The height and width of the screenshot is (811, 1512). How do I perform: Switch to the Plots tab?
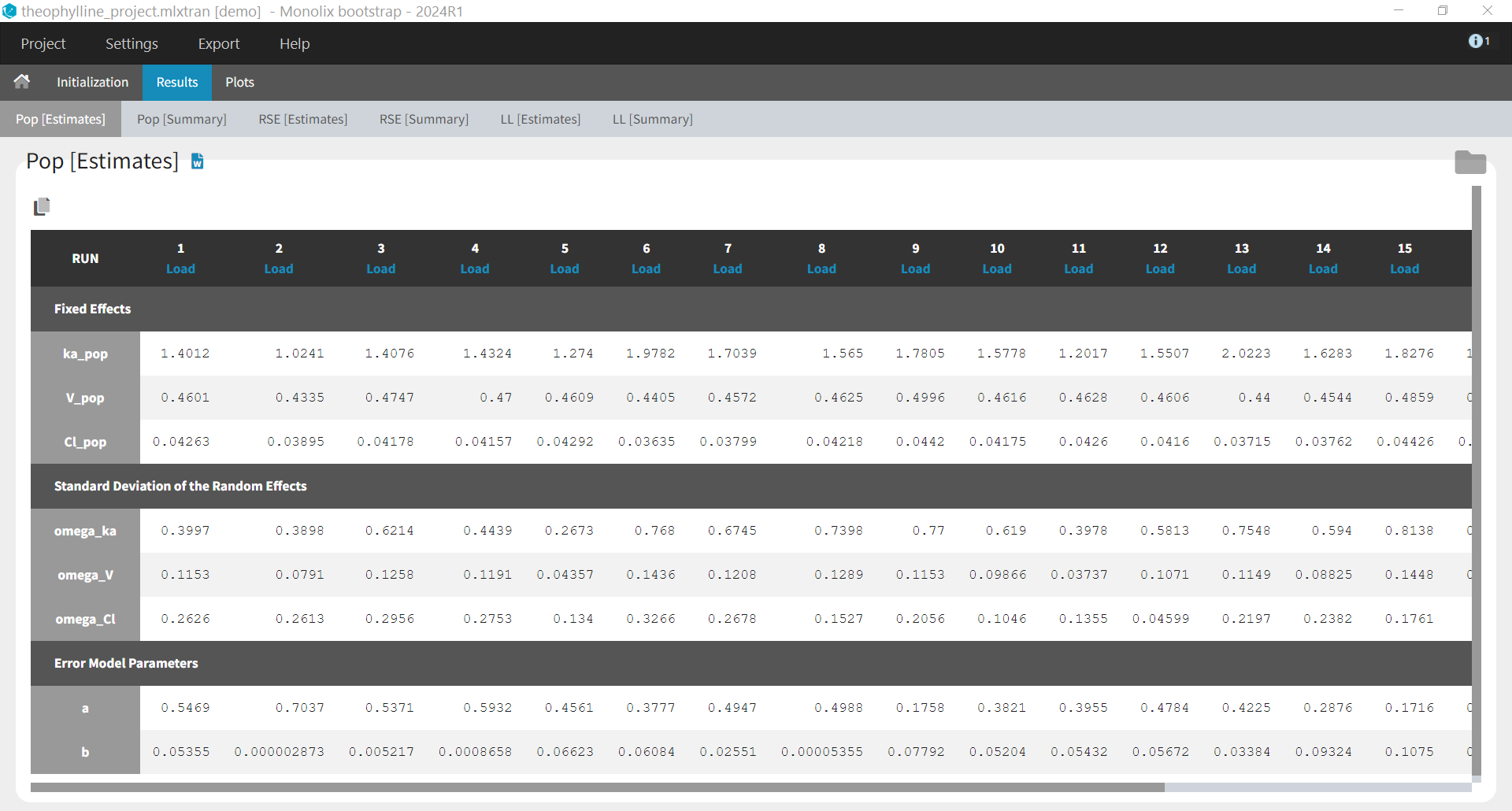pyautogui.click(x=239, y=82)
